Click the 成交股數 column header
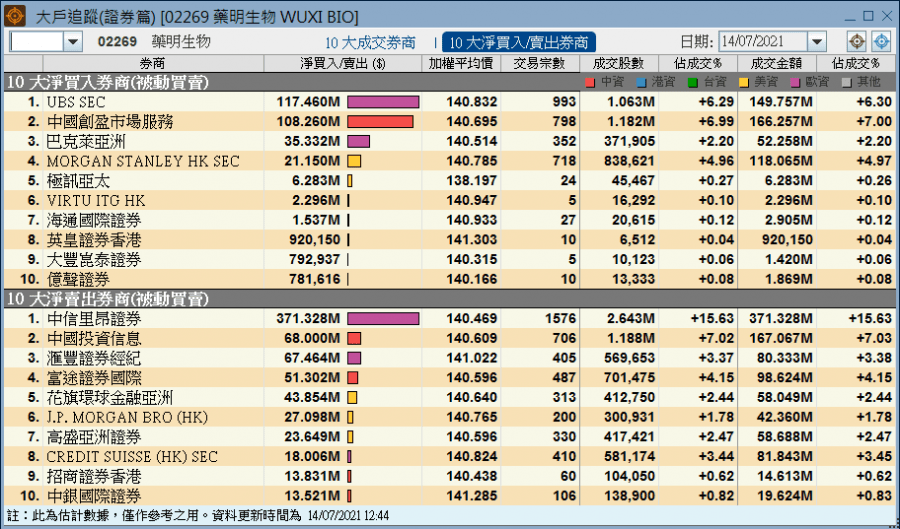Screen dimensions: 900x529 pos(616,63)
